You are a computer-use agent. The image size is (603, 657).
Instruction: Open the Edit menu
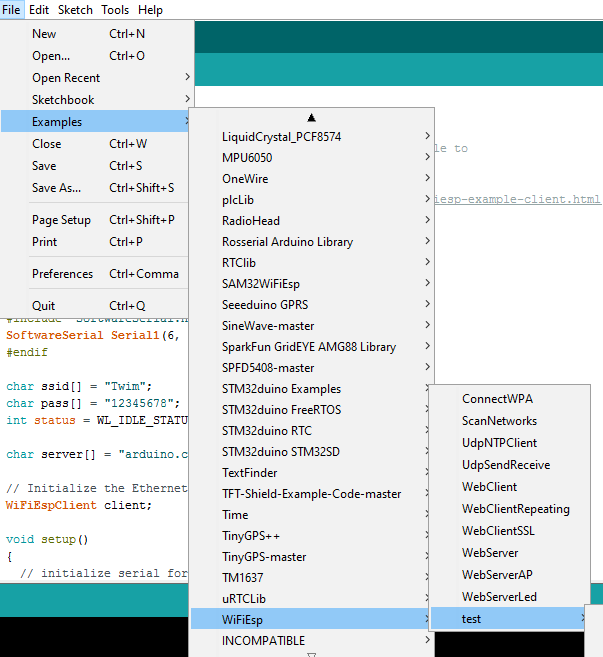39,10
